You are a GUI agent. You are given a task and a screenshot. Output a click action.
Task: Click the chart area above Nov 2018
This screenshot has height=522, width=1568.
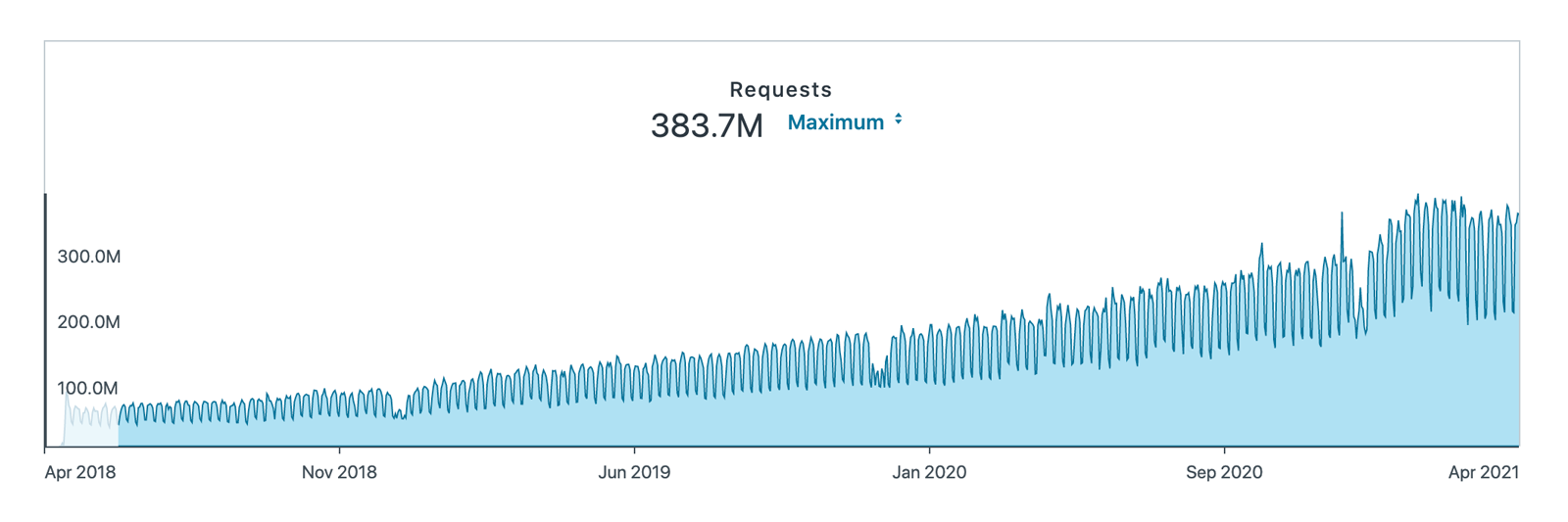(339, 429)
